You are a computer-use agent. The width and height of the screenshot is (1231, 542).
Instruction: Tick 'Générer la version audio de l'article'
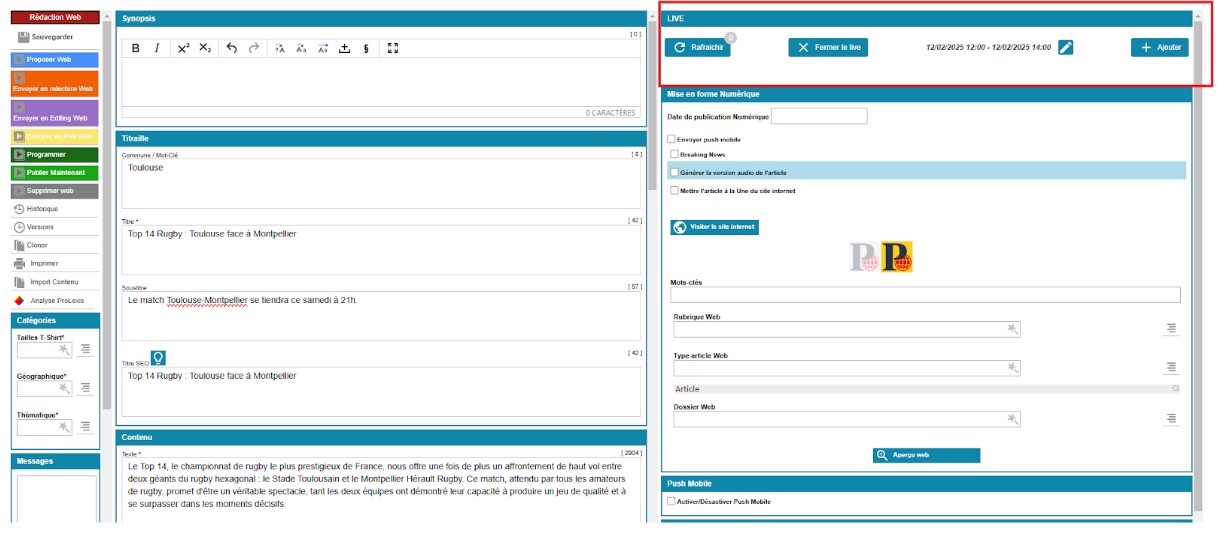[x=675, y=172]
